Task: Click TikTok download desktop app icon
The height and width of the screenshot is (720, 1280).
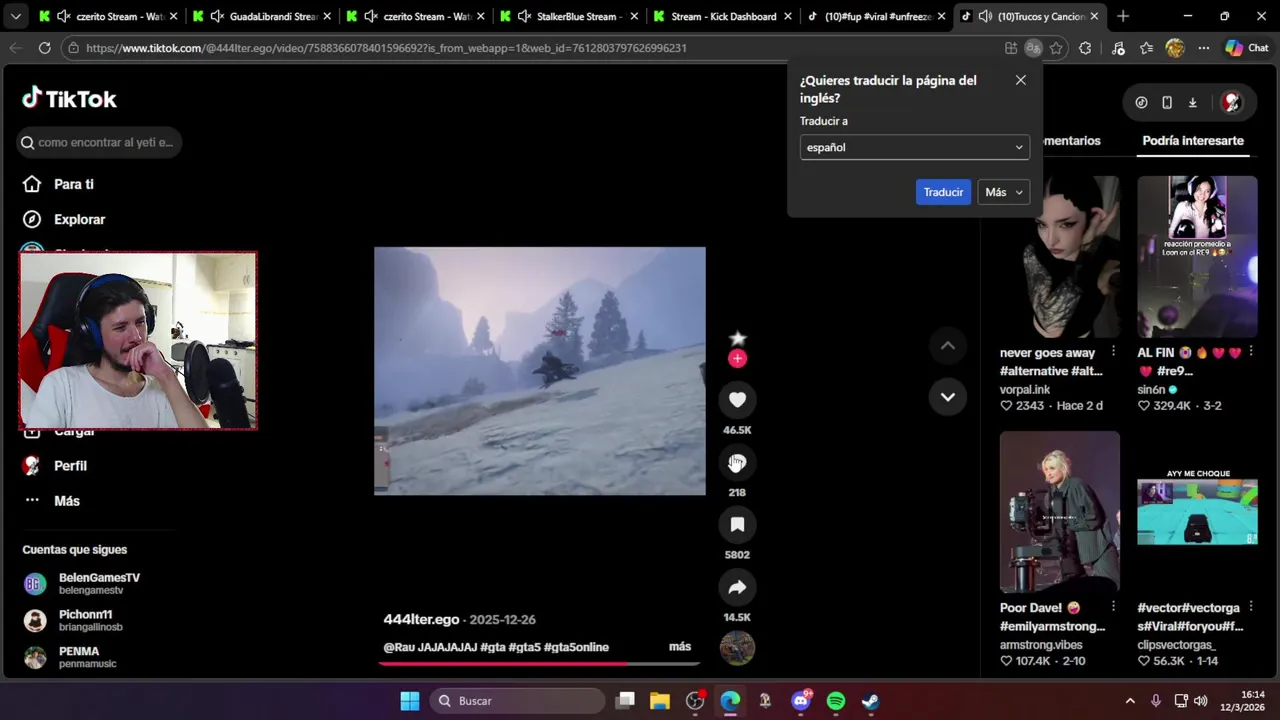Action: (1193, 102)
